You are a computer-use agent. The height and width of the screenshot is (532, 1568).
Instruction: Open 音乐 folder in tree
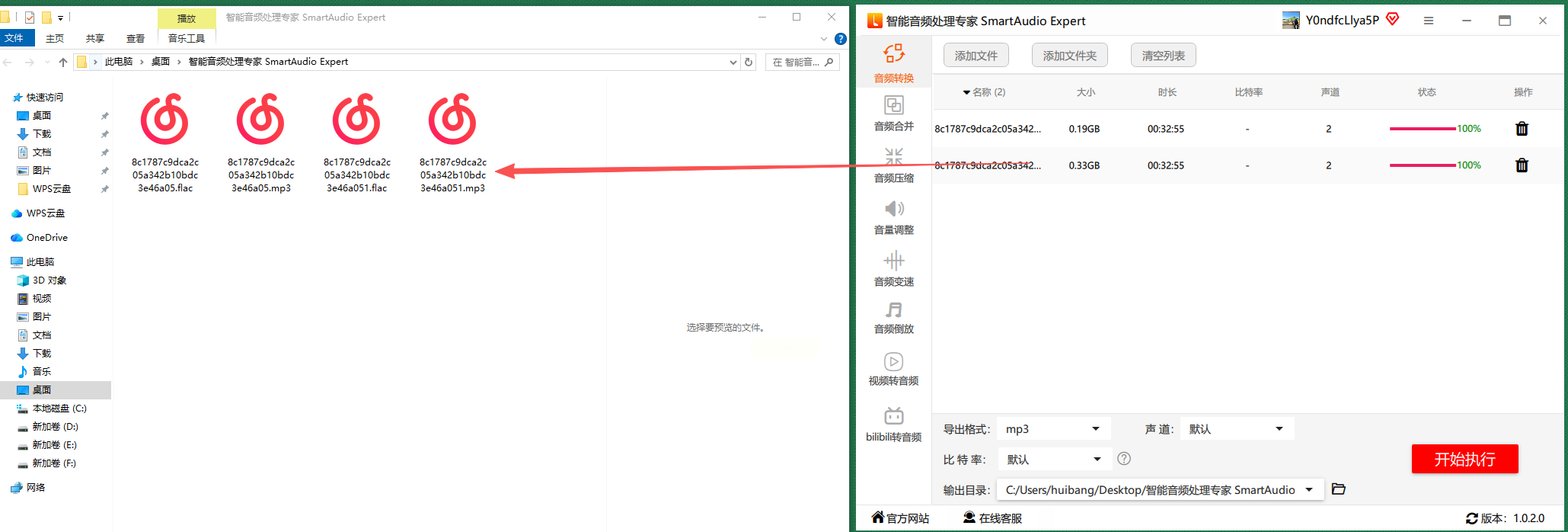[41, 372]
